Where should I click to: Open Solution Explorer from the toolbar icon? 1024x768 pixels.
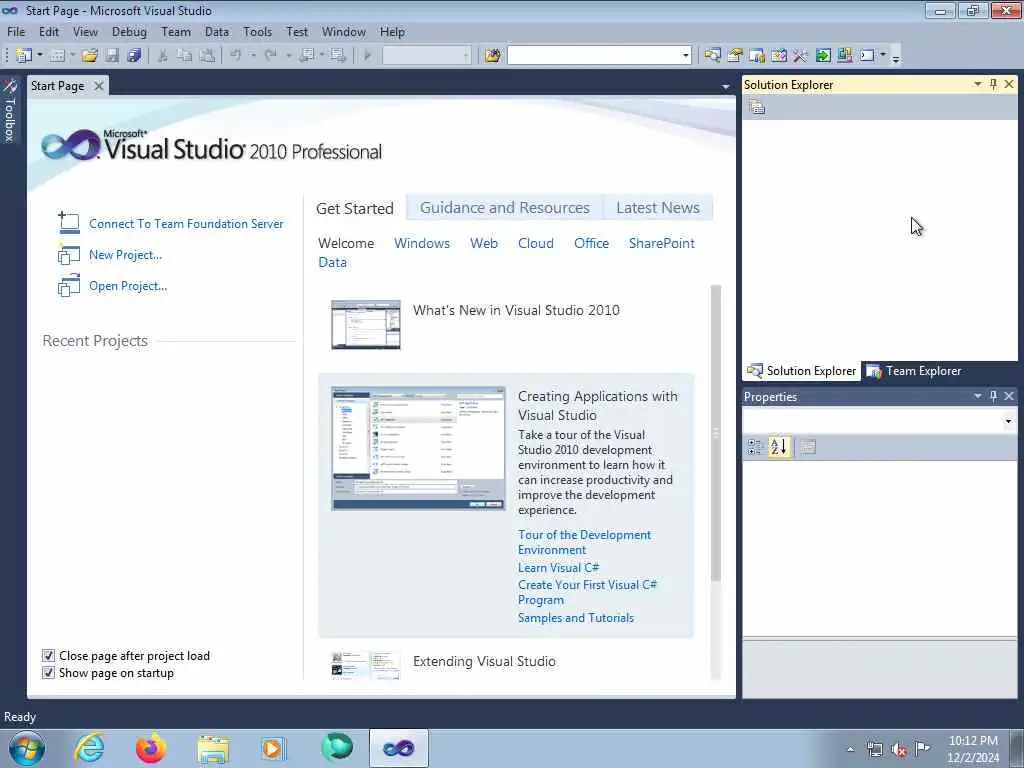pos(712,56)
